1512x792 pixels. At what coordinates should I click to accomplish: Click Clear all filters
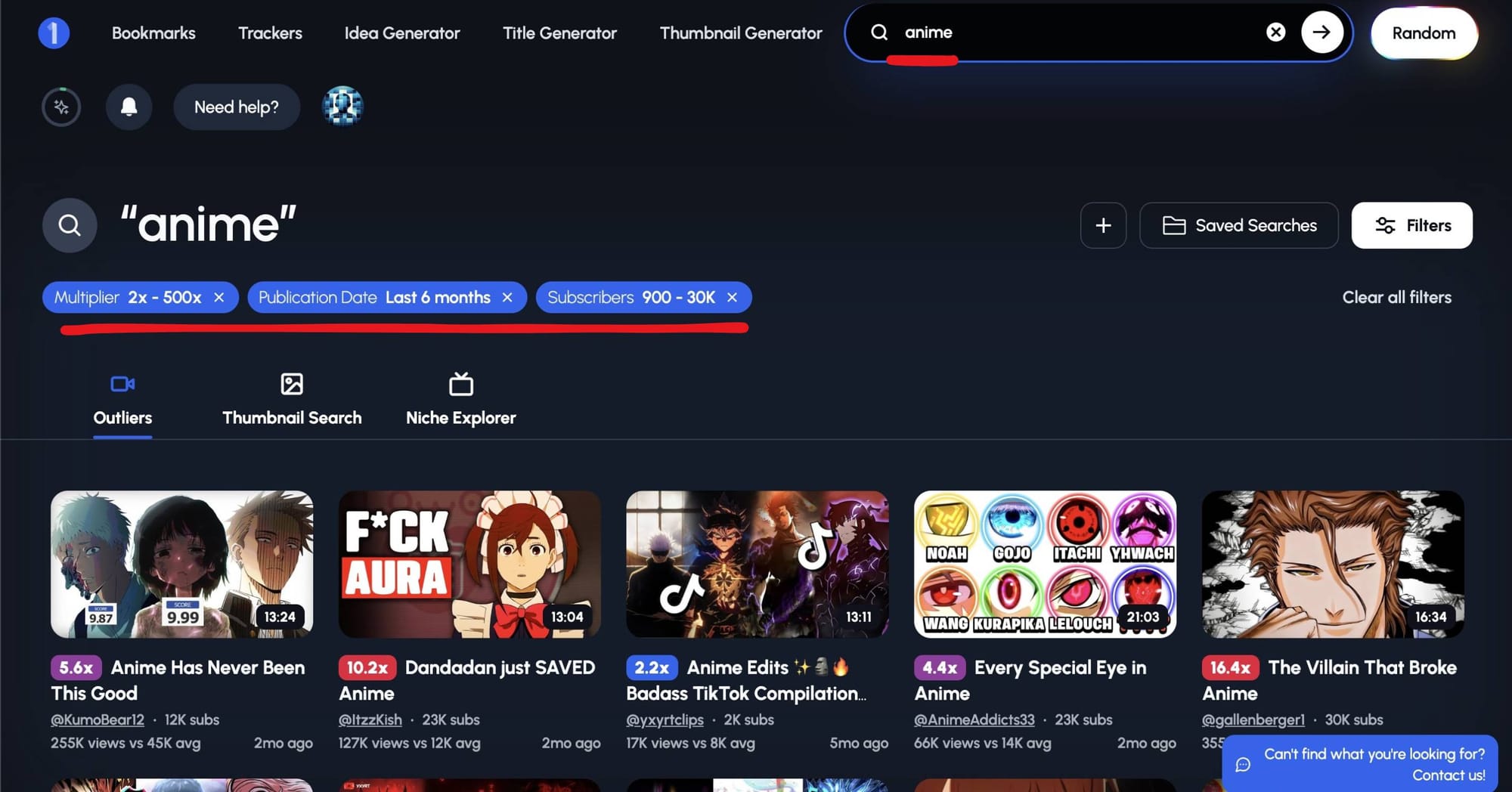pos(1396,298)
